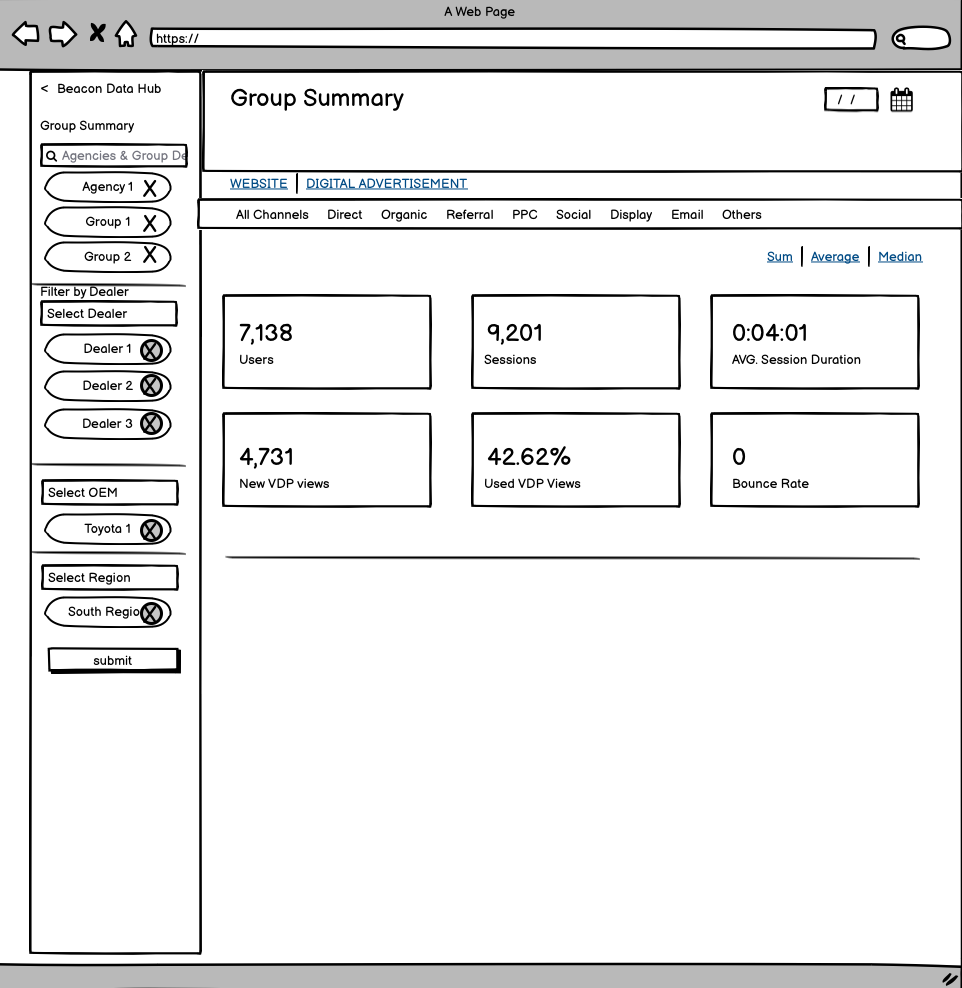Click the resize grip in status bar
This screenshot has width=962, height=988.
pyautogui.click(x=949, y=979)
